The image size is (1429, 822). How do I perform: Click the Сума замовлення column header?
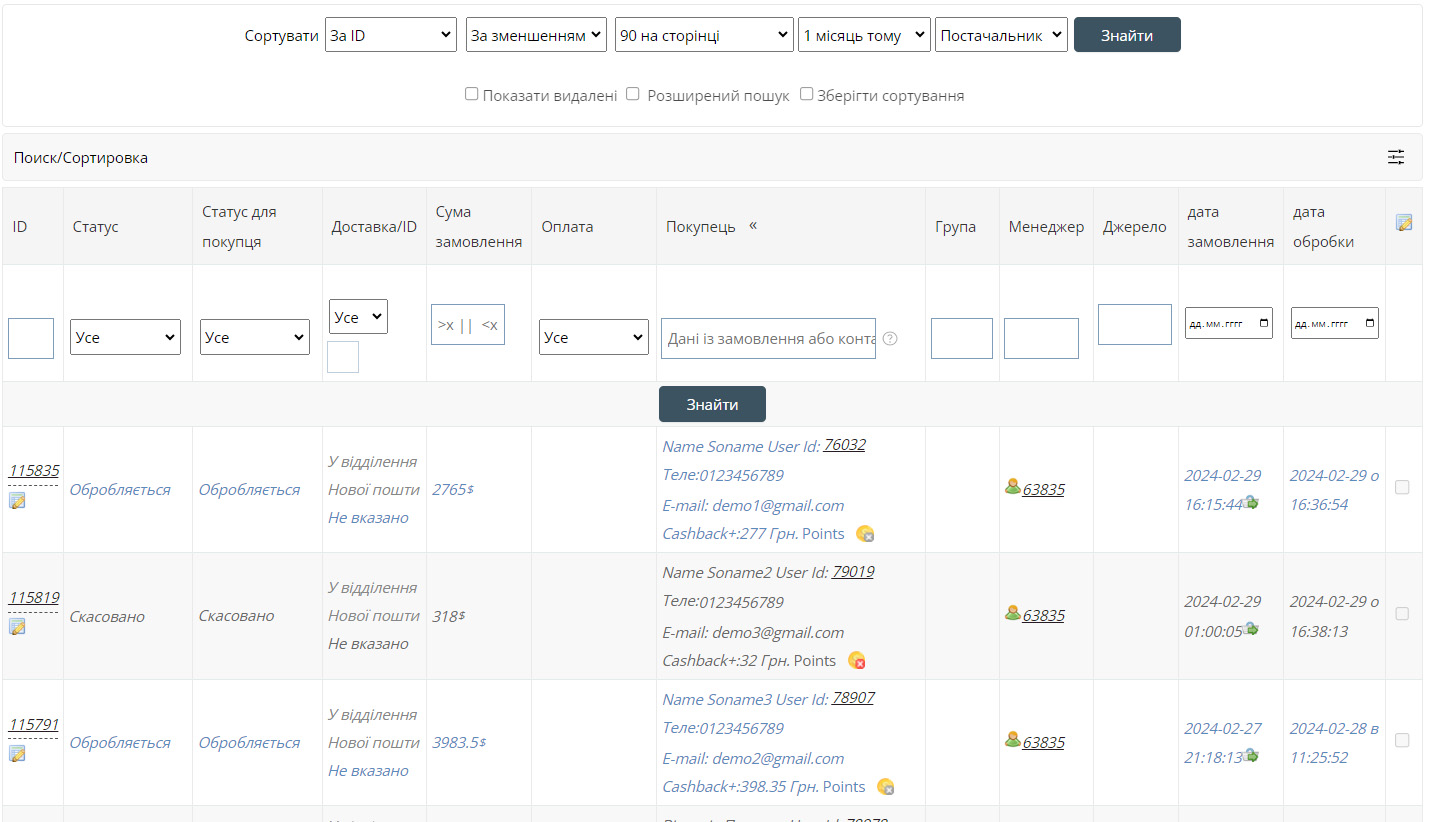(478, 226)
